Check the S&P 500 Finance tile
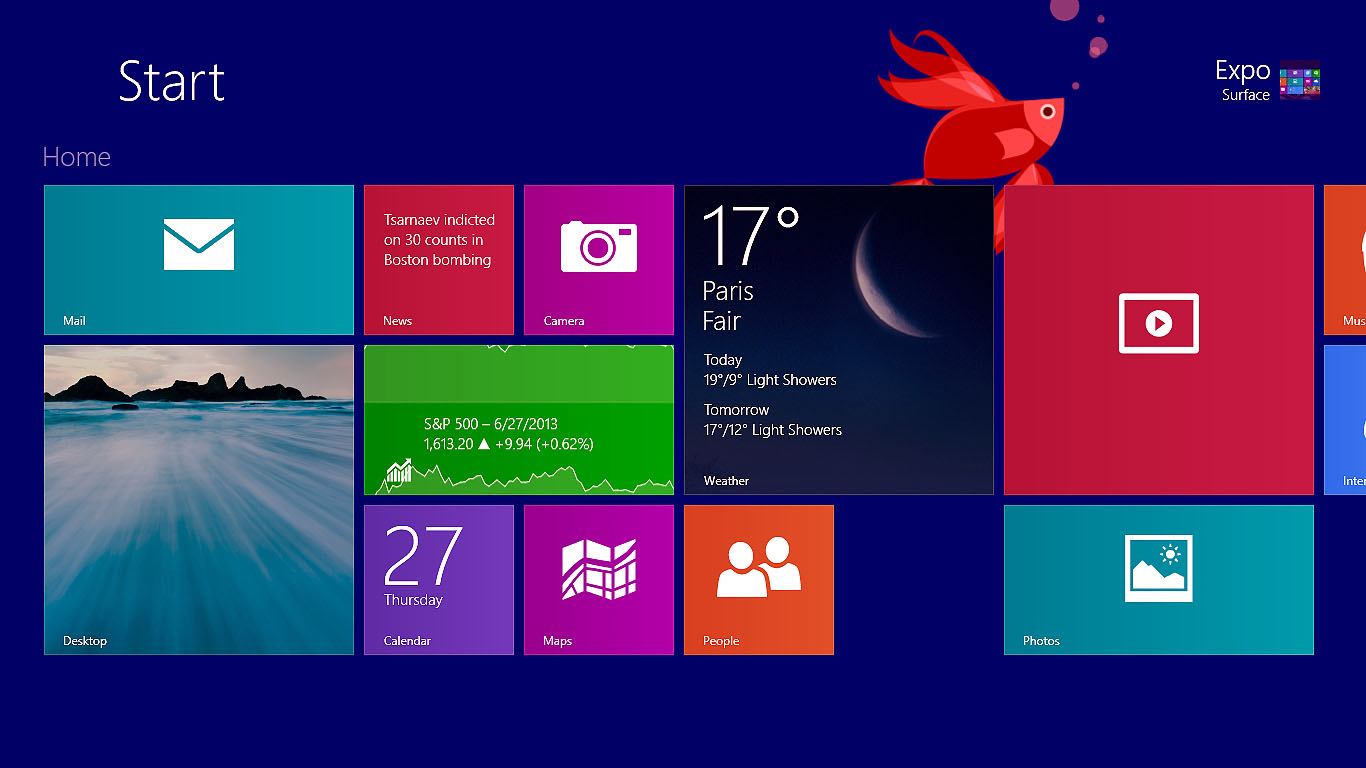Screen dimensions: 1366x768 [518, 420]
